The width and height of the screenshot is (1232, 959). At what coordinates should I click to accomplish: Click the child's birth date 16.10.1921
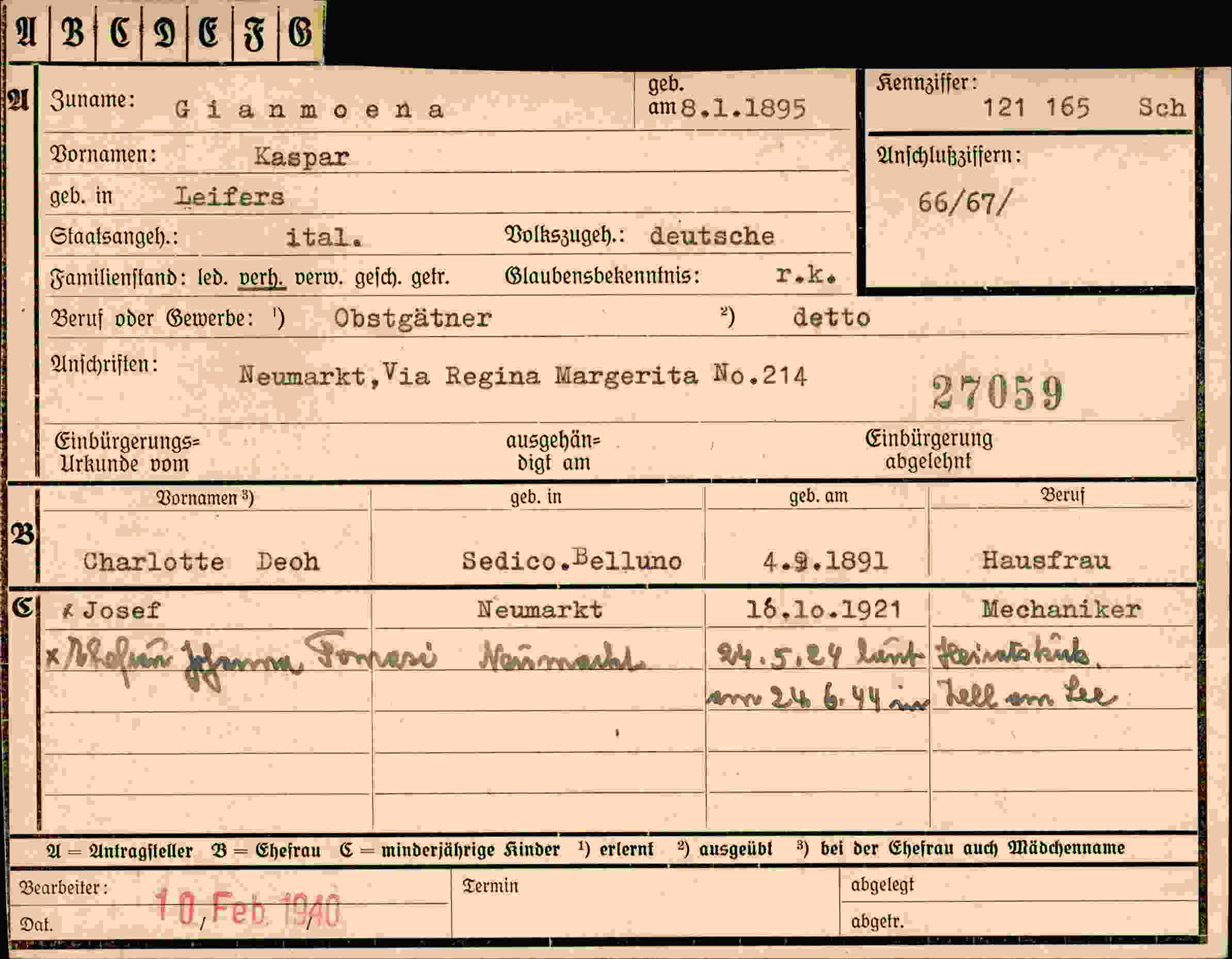pyautogui.click(x=823, y=609)
